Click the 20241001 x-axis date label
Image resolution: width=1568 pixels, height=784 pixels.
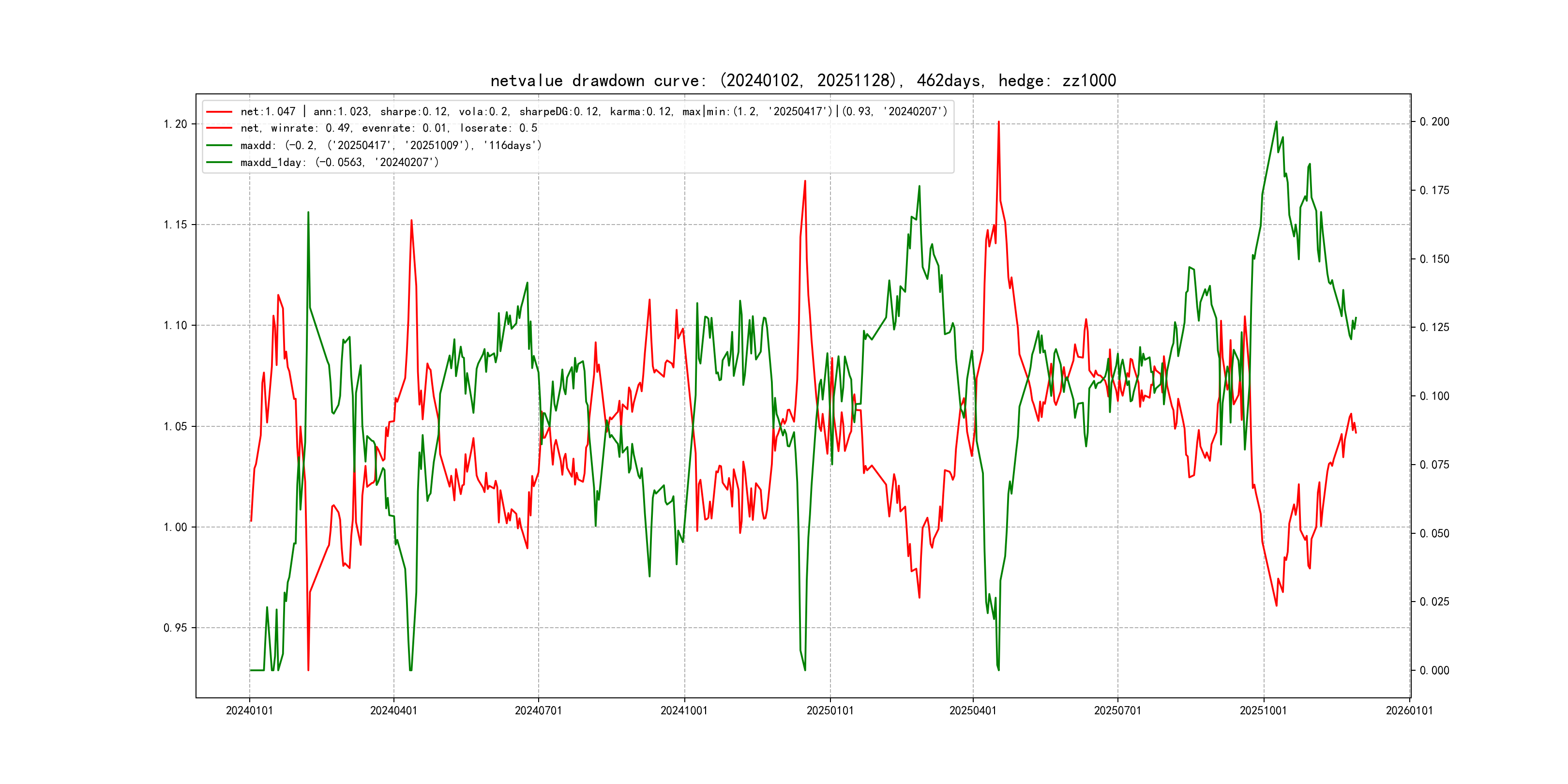[683, 710]
